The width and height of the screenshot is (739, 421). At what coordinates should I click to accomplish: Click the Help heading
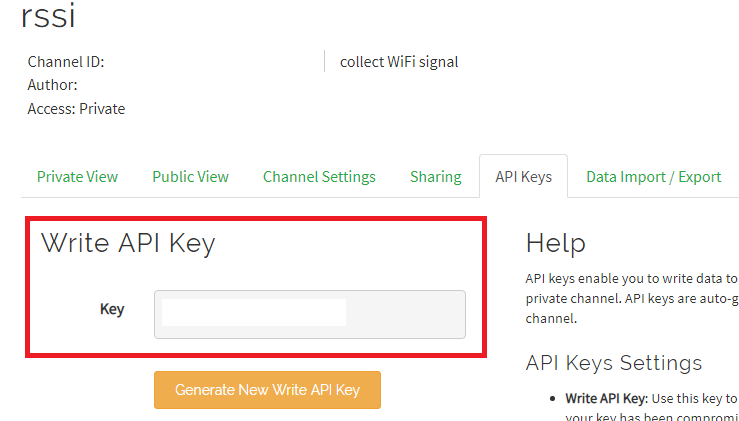555,243
